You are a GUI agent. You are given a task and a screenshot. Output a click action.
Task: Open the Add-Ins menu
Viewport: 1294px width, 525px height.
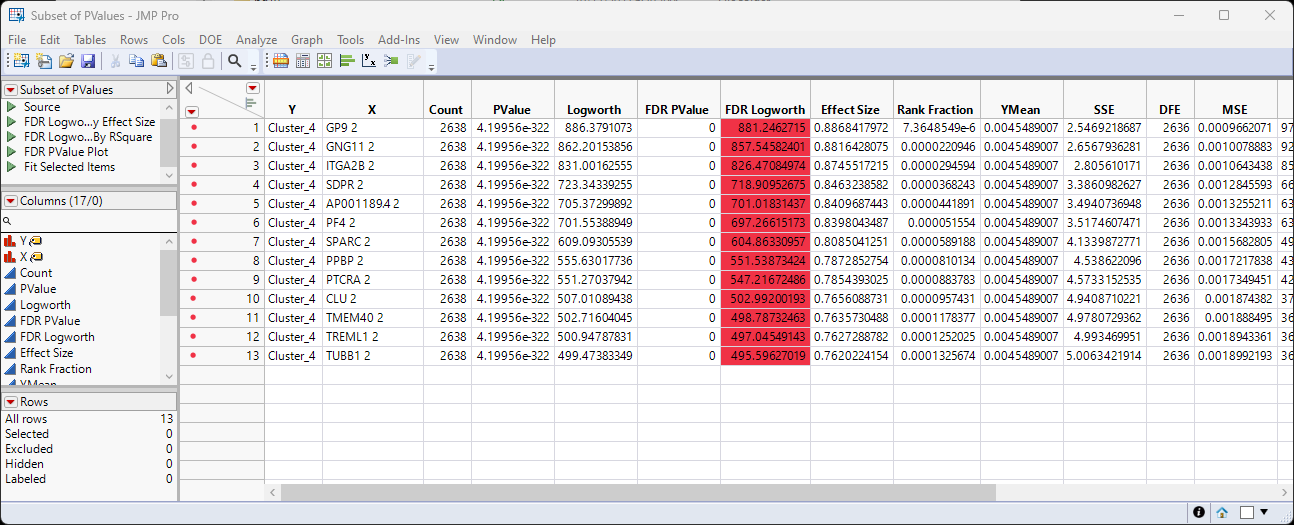click(x=399, y=40)
